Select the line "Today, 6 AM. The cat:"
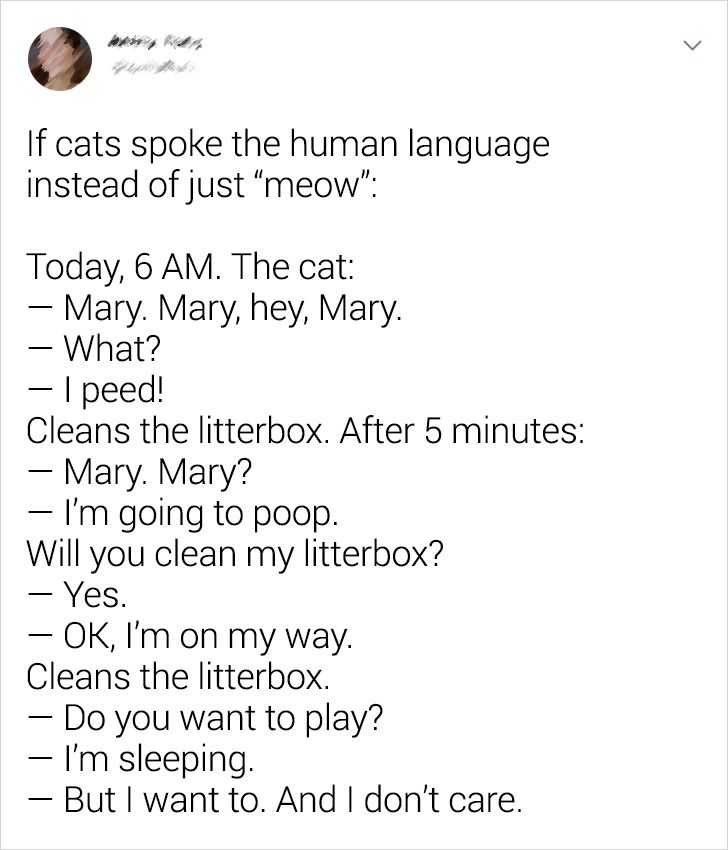 [192, 267]
